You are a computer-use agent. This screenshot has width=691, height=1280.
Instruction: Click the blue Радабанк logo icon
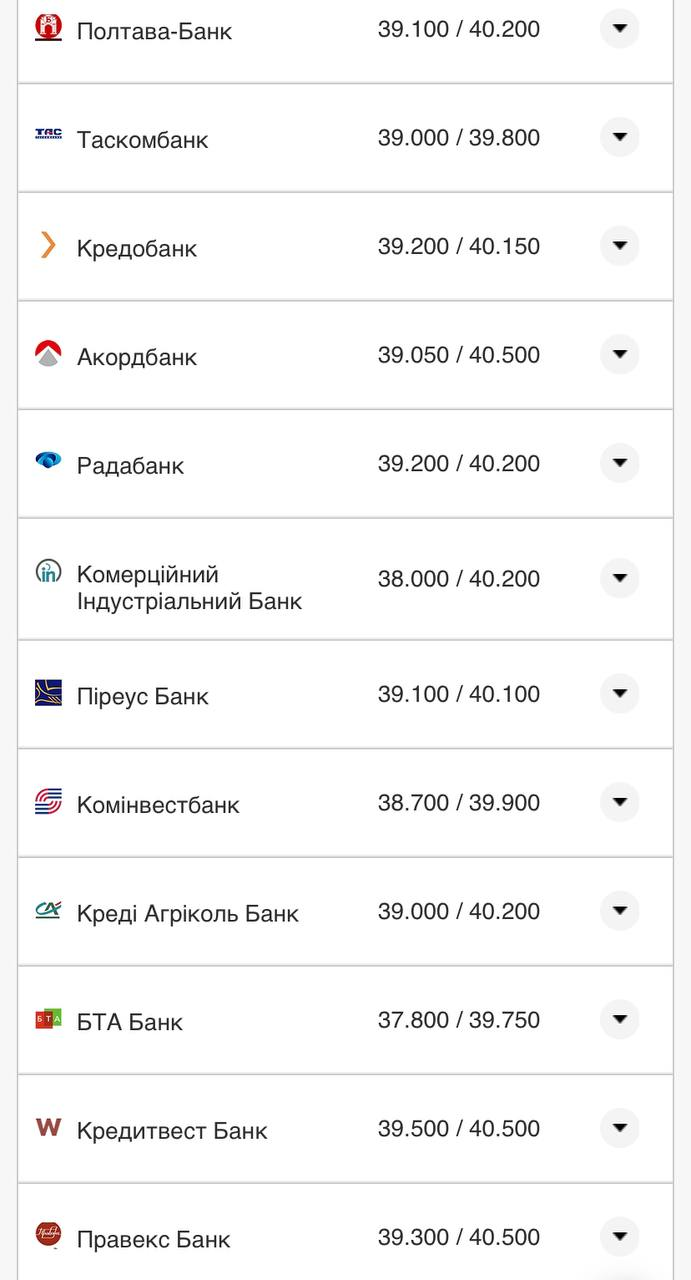tap(48, 461)
